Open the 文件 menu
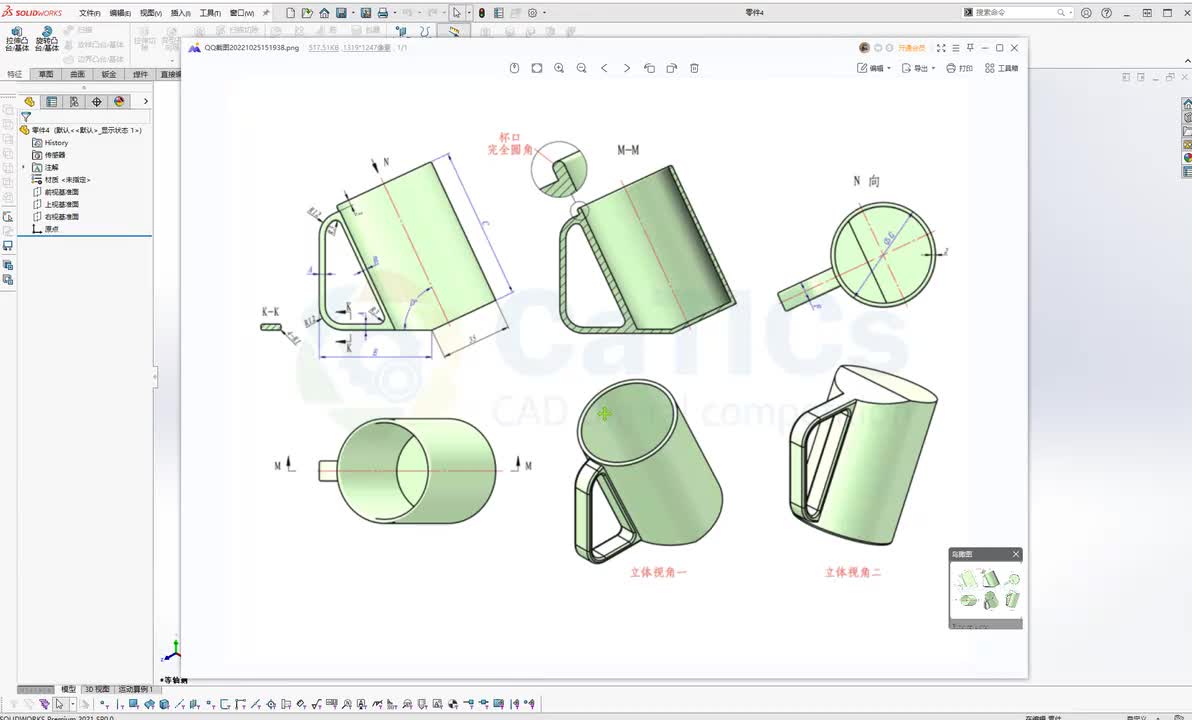Viewport: 1192px width, 720px height. click(90, 13)
